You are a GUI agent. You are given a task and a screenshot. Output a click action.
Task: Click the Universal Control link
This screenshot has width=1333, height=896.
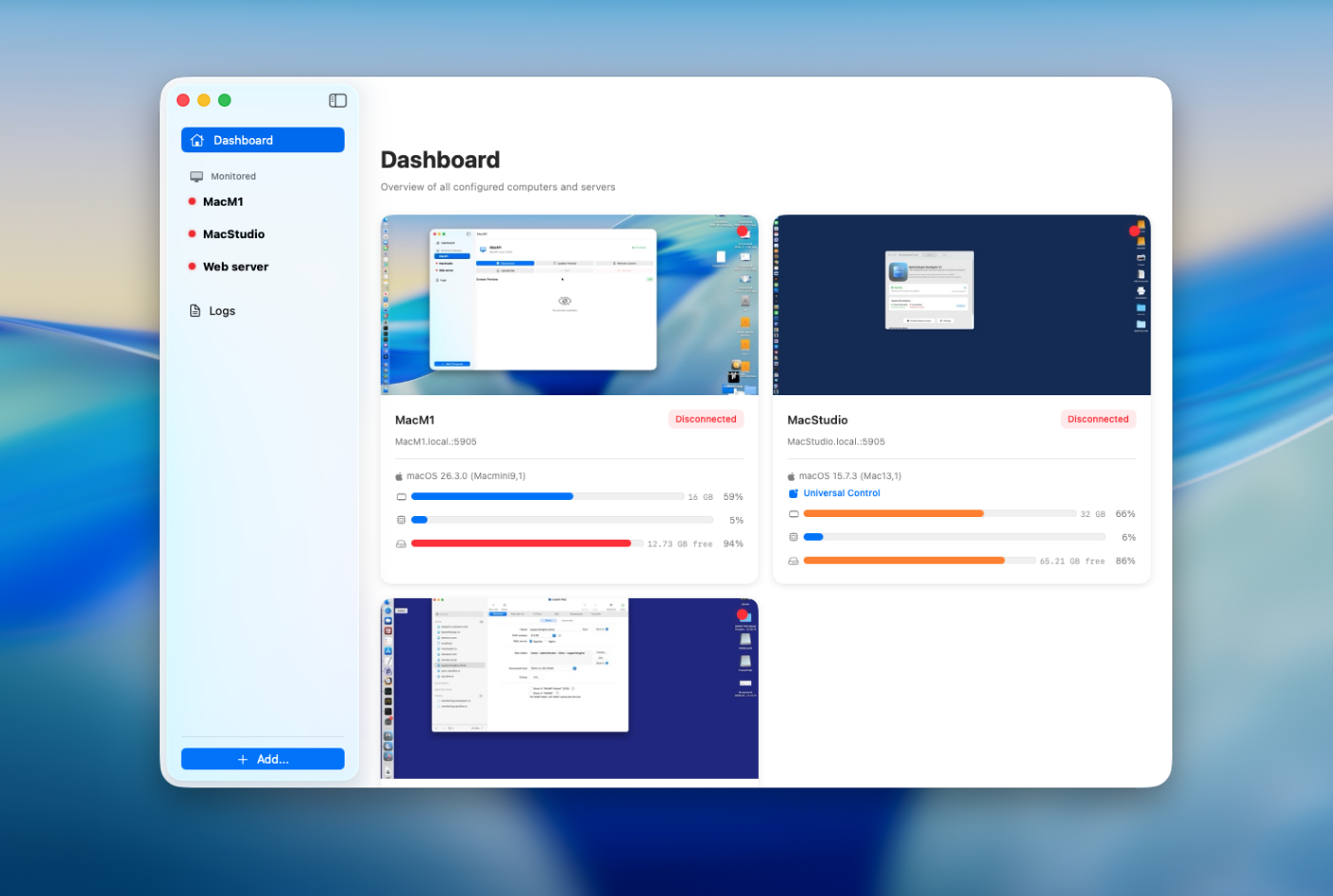(842, 493)
